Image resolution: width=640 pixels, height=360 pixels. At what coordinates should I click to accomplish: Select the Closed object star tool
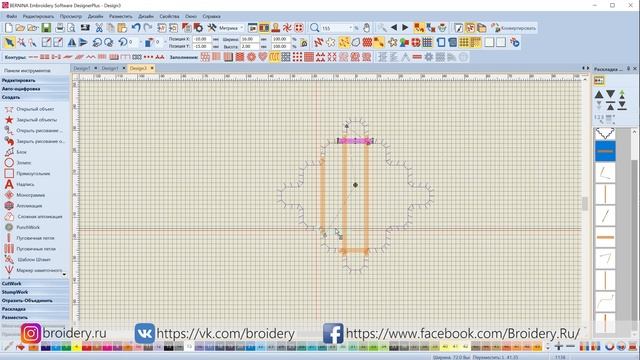click(9, 120)
